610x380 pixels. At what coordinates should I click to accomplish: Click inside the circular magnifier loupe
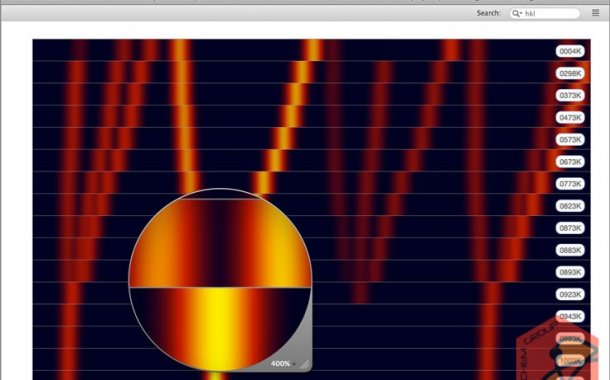[220, 280]
